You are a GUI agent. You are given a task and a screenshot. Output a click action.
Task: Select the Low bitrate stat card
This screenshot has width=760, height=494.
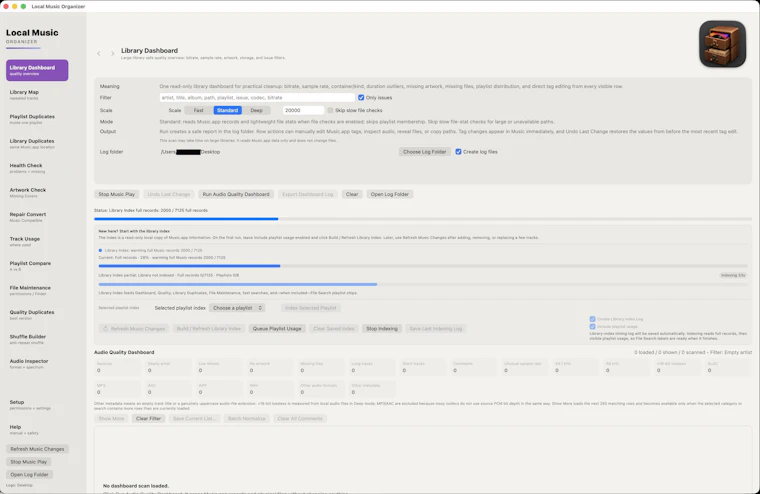click(x=219, y=367)
